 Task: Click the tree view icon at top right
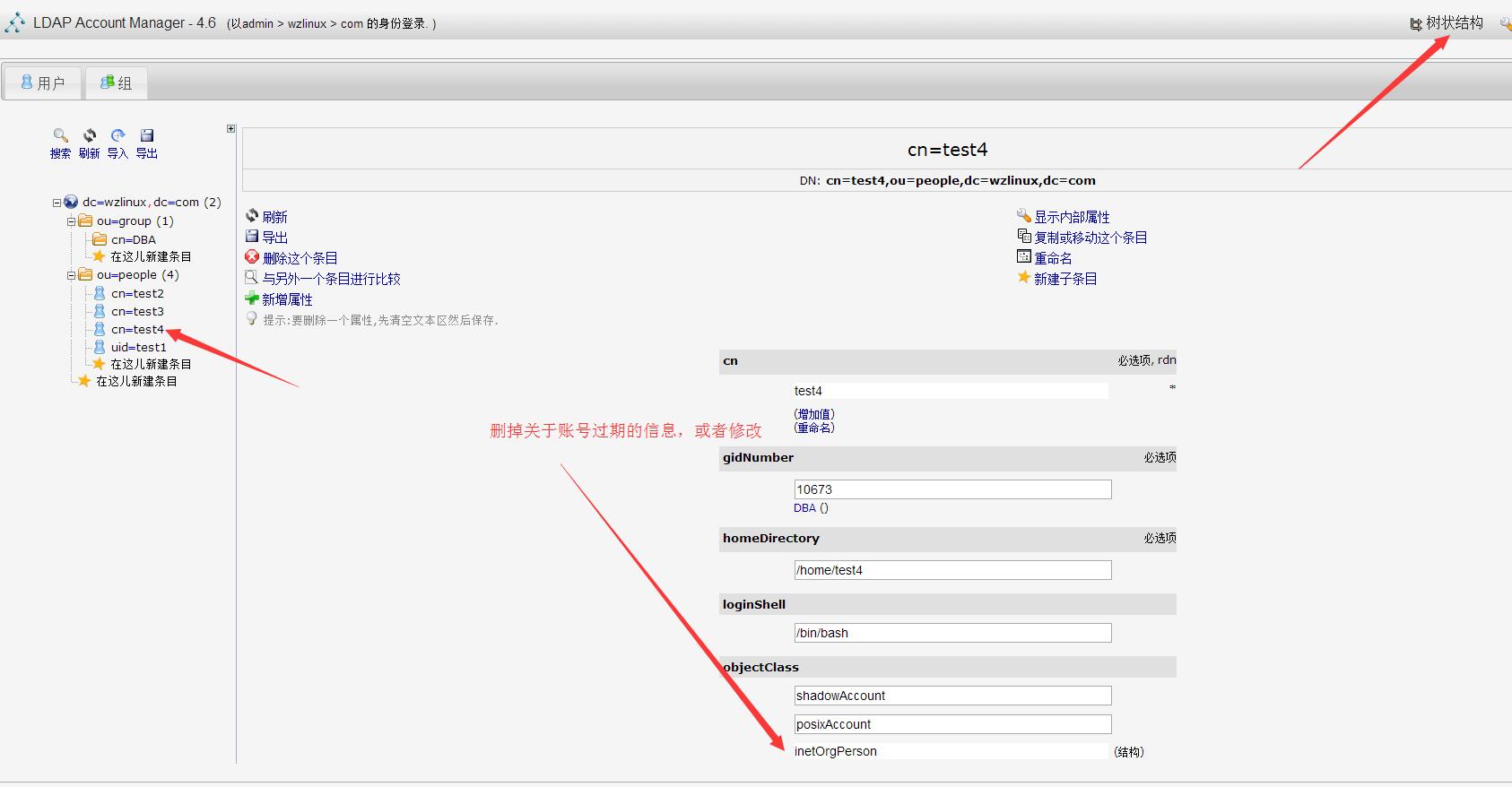point(1416,24)
